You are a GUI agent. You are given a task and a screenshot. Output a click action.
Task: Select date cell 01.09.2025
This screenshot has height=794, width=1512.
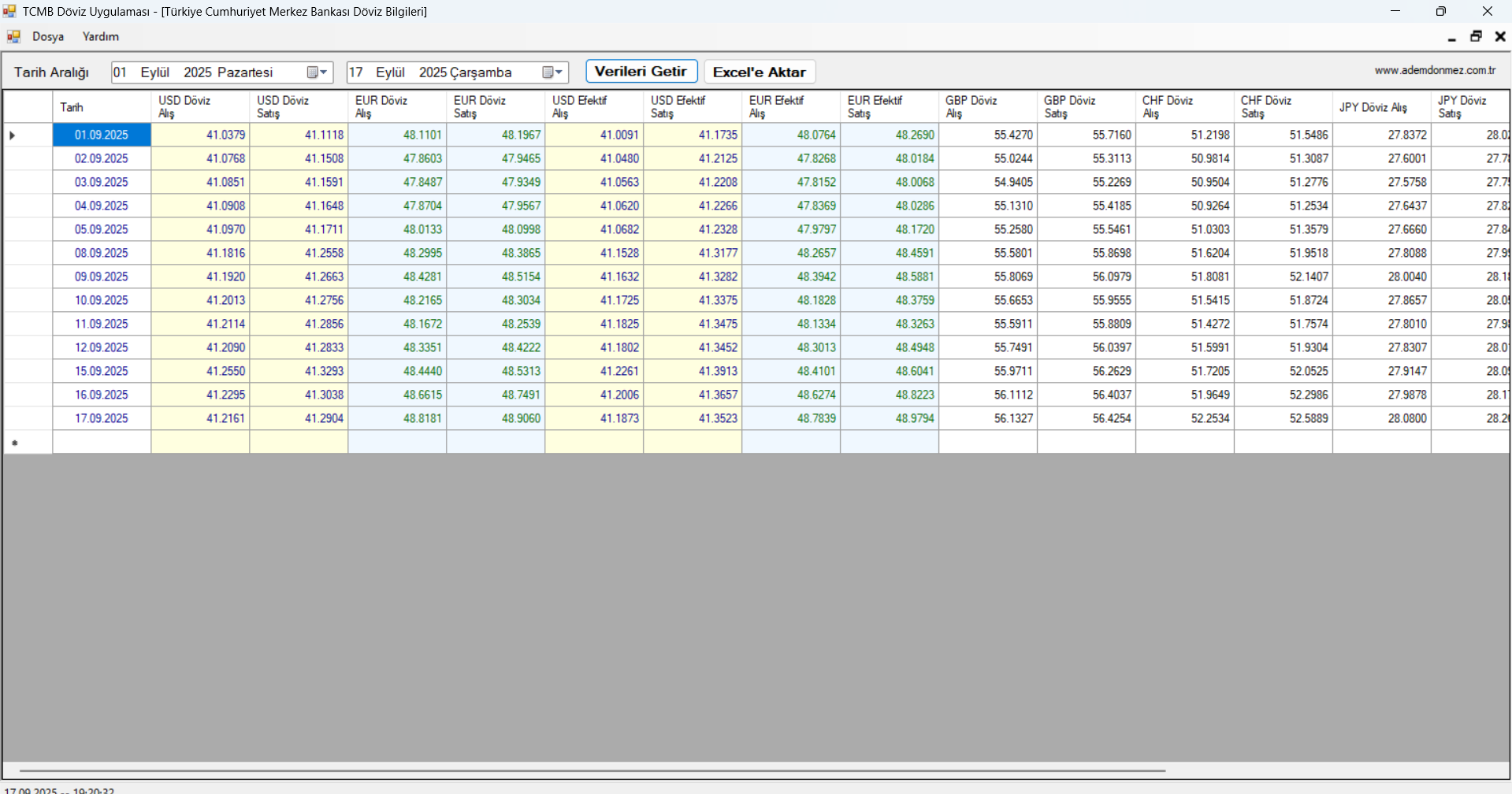pos(102,135)
